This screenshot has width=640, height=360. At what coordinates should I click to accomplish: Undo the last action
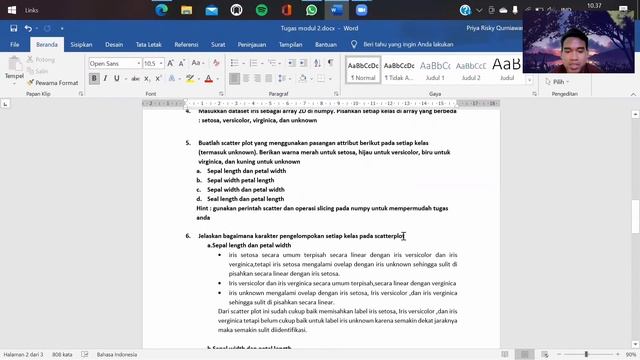pos(28,28)
